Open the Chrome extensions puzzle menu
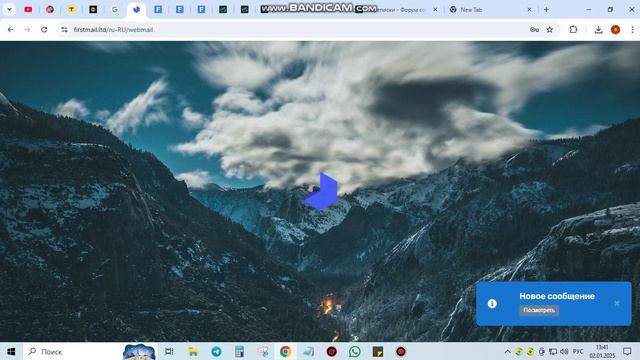640x360 pixels. coord(573,29)
